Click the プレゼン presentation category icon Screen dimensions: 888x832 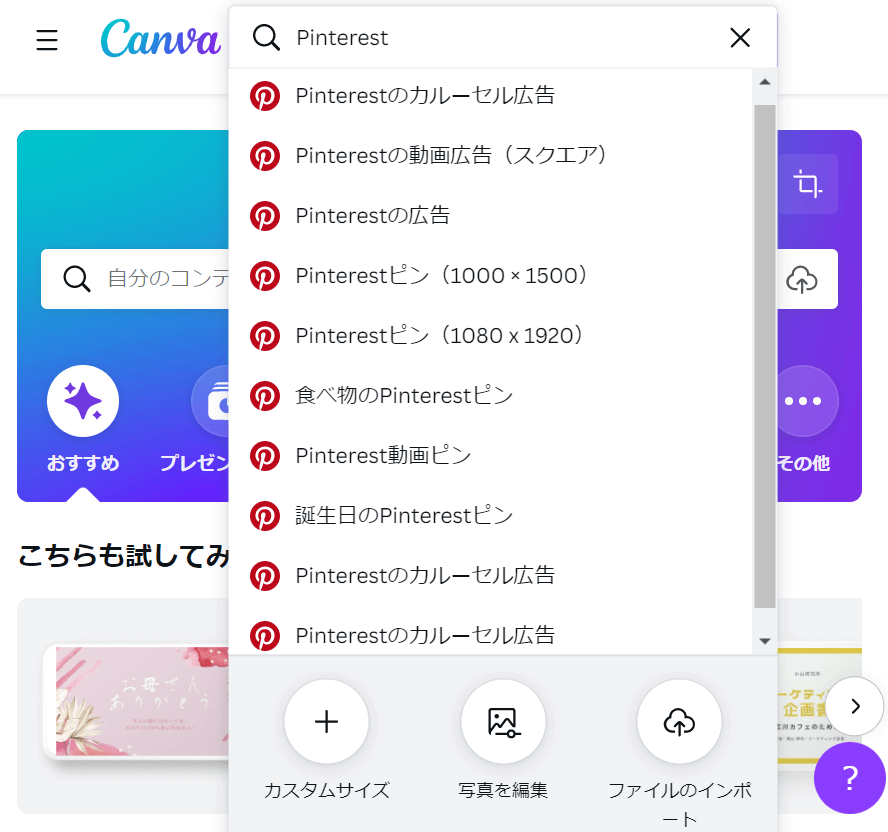(212, 399)
